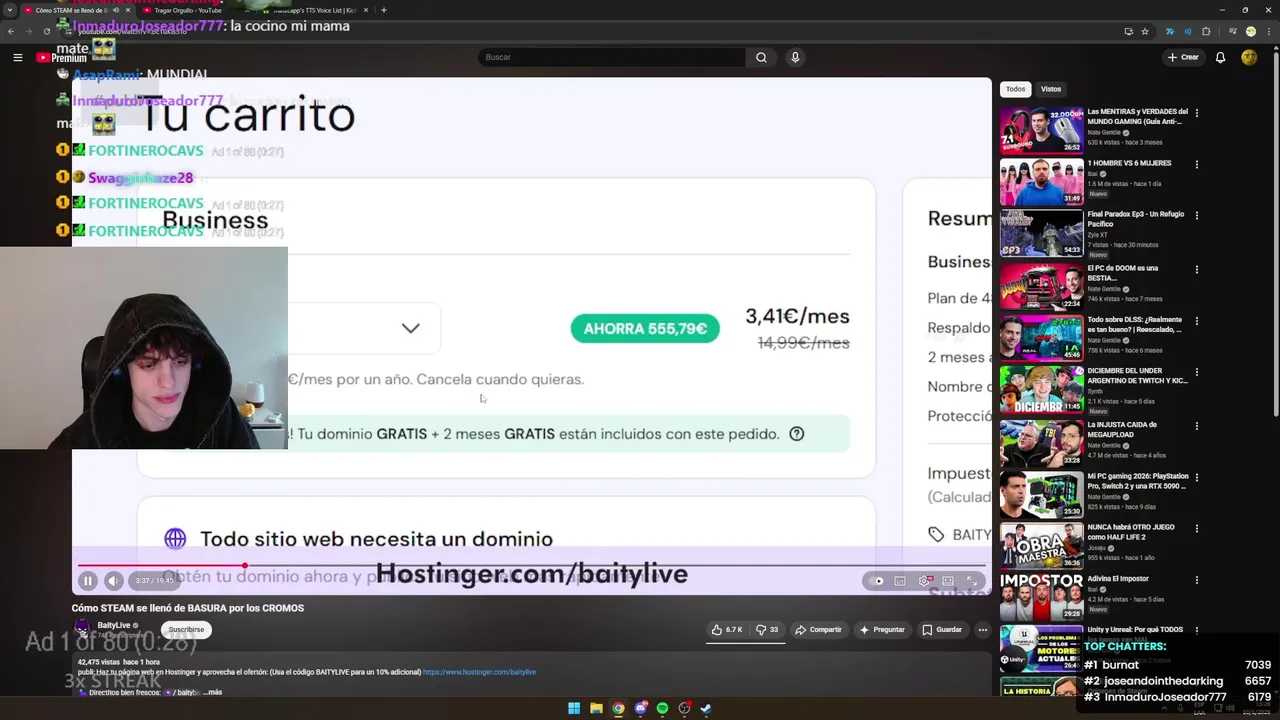Switch to Tragar Orgullo - YouTube browser tab
This screenshot has width=1280, height=720.
188,10
